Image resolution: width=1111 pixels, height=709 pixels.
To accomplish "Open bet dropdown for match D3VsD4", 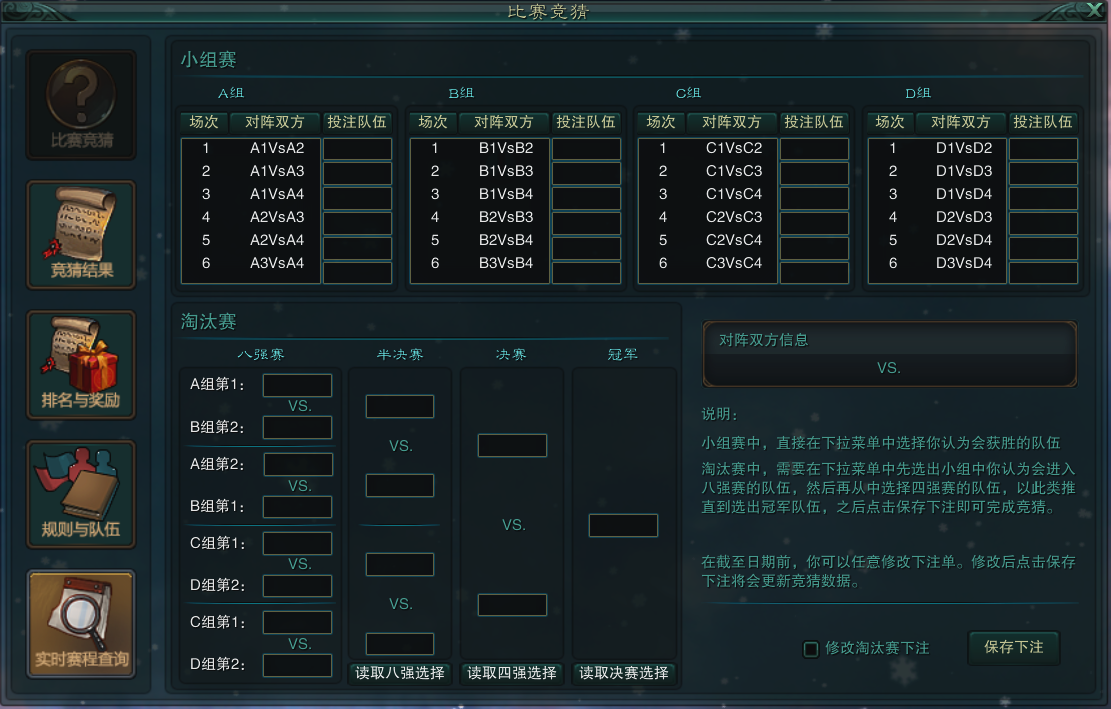I will point(1043,264).
